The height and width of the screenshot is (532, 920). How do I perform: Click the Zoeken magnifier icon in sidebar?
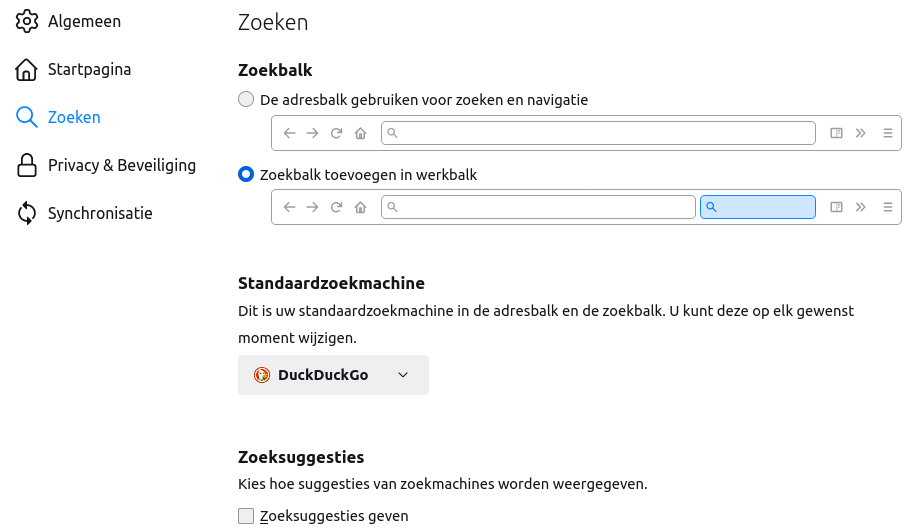tap(27, 117)
